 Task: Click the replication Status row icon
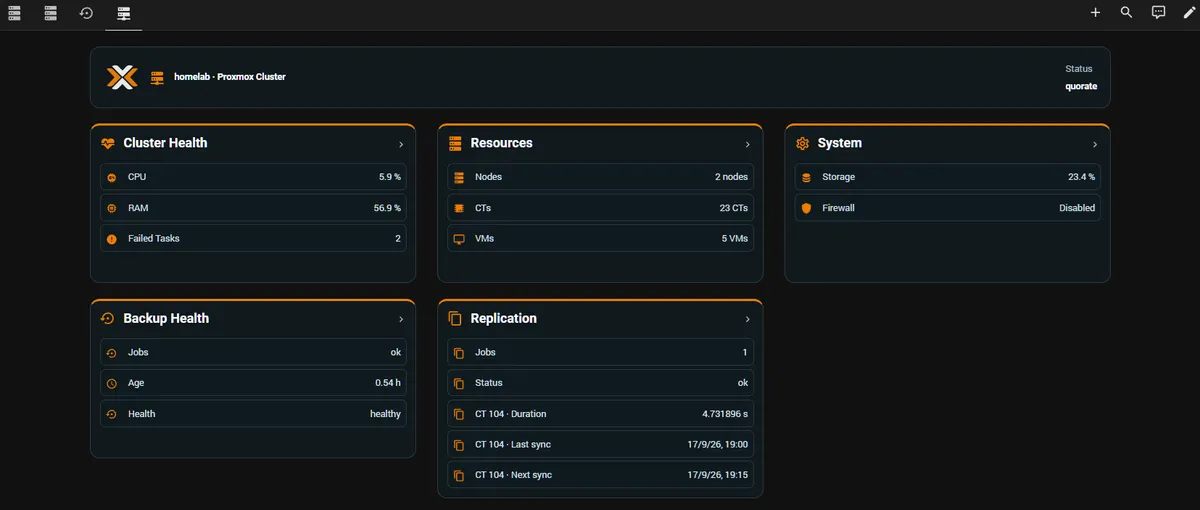pos(459,383)
